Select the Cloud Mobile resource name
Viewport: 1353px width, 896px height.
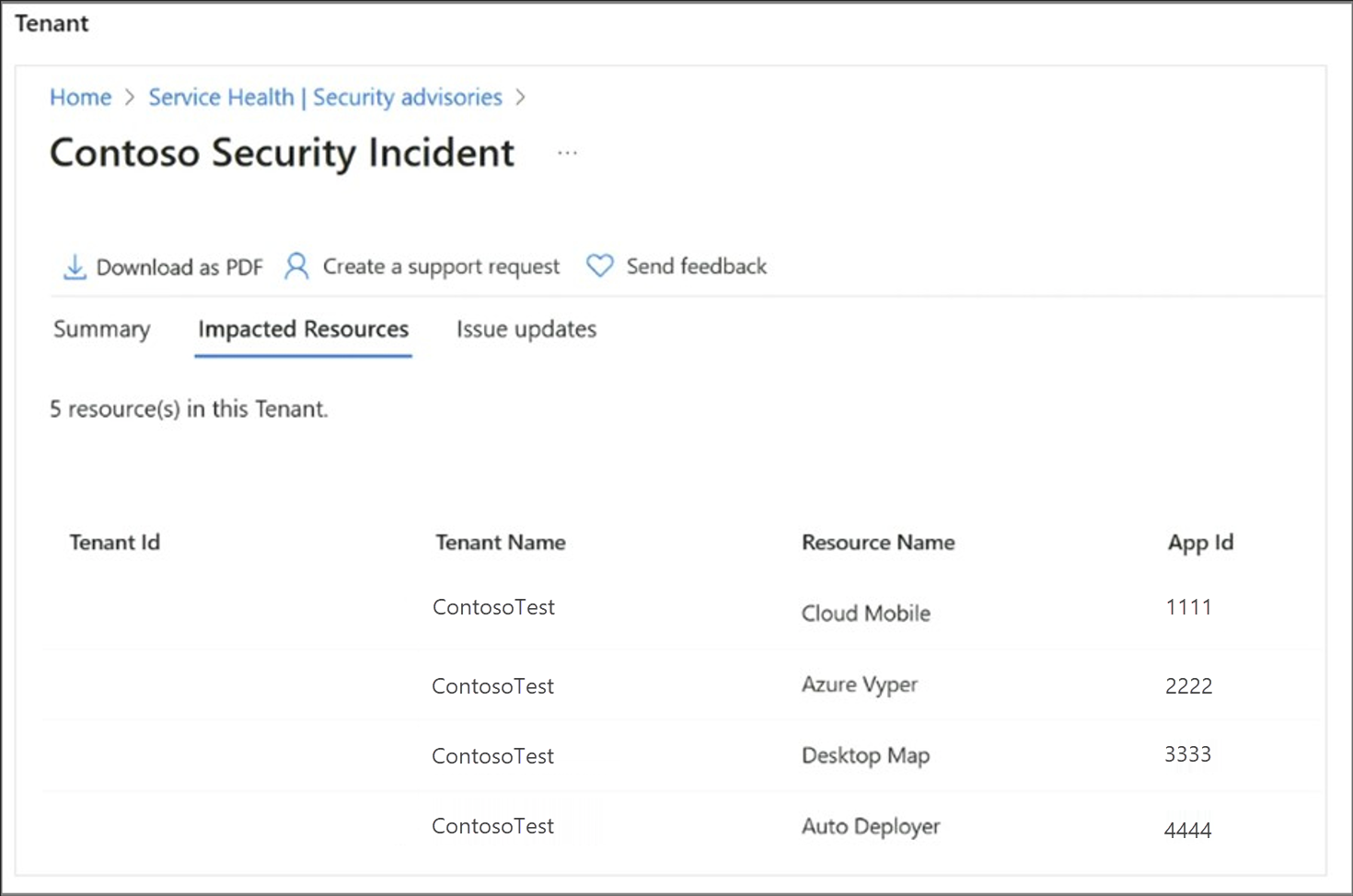866,614
